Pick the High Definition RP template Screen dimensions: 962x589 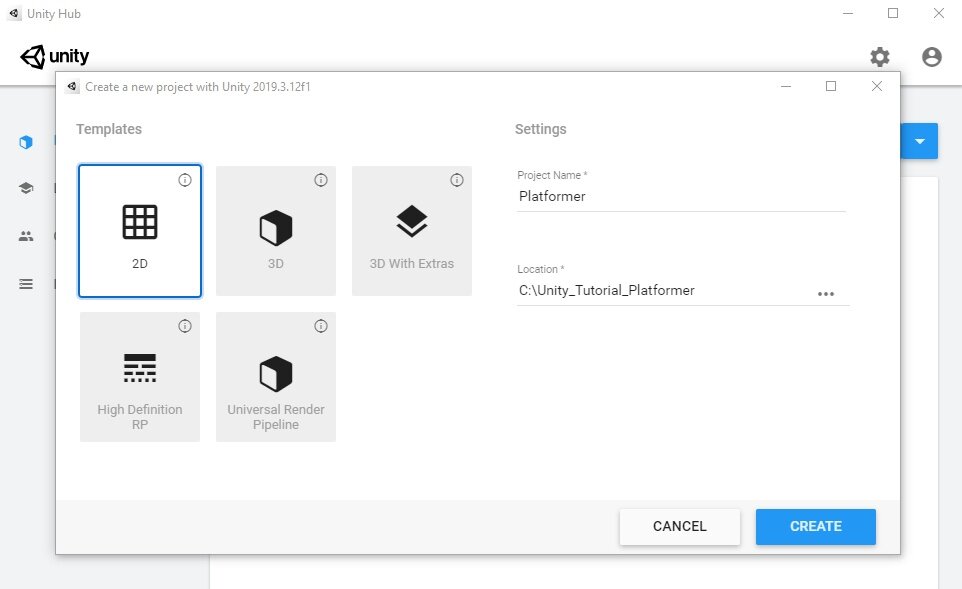pos(140,377)
